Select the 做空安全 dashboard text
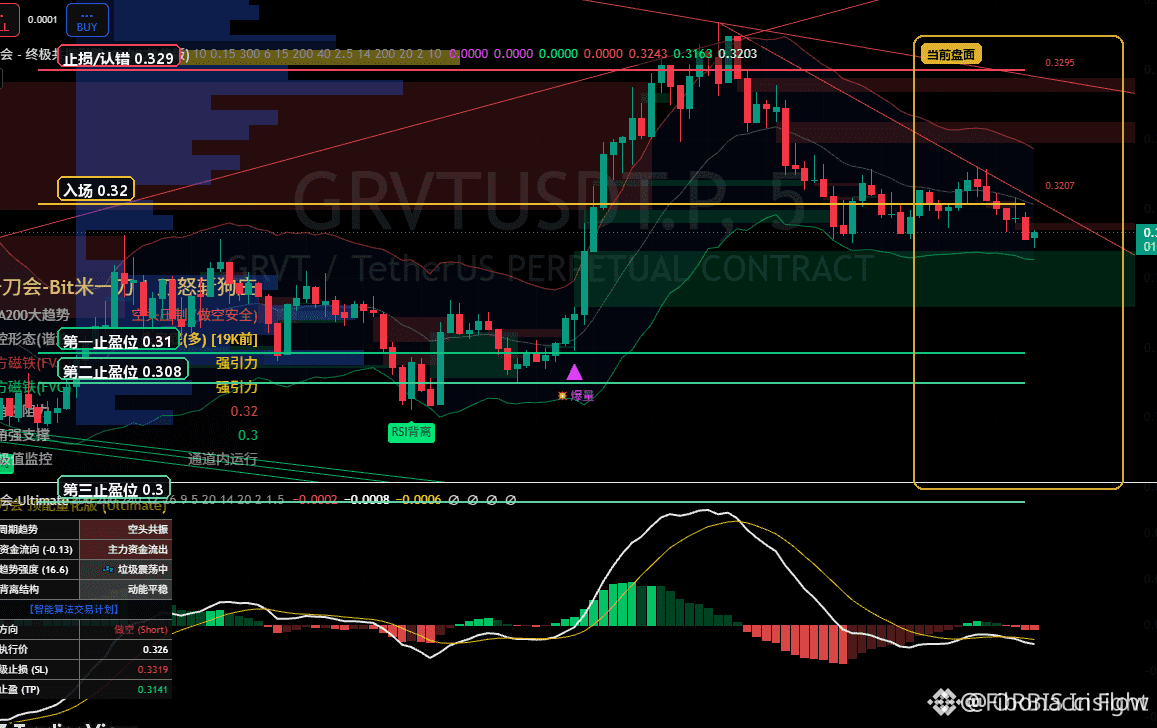The height and width of the screenshot is (728, 1157). 227,316
